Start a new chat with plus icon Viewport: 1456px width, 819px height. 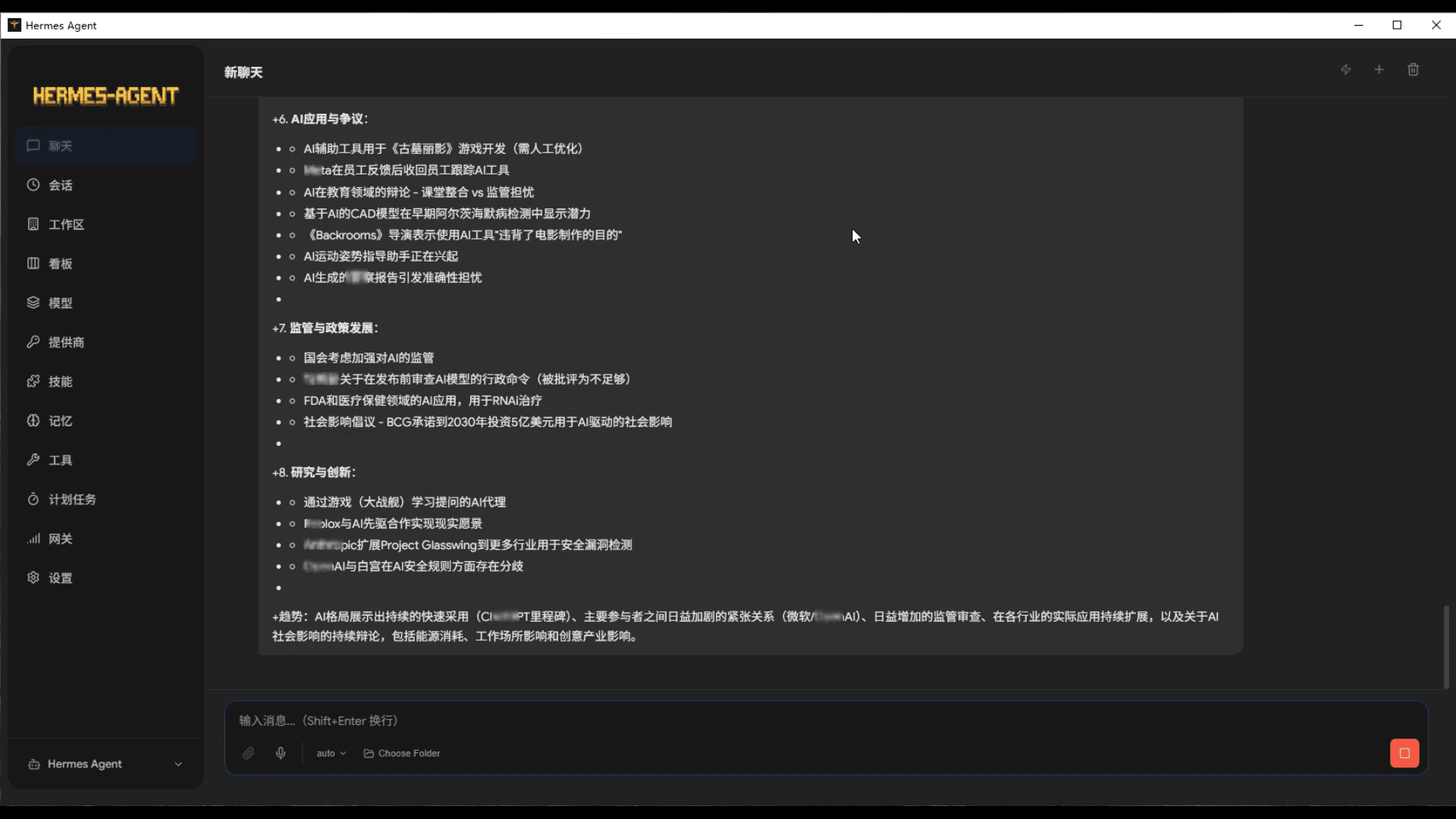[x=1379, y=70]
